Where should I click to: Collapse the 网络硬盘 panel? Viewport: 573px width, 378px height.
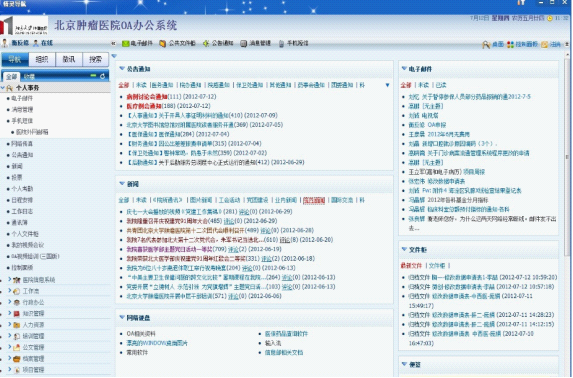[122, 317]
